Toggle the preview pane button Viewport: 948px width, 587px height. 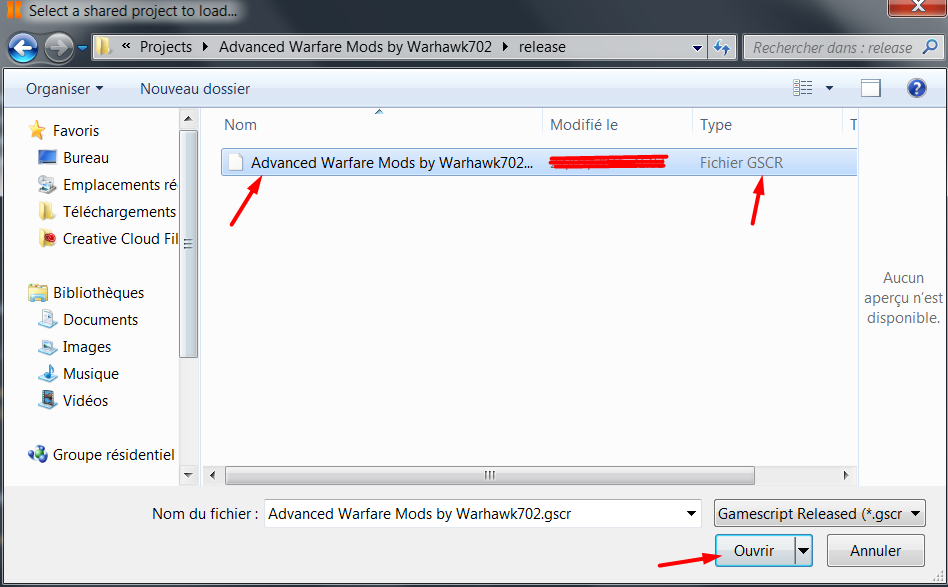pyautogui.click(x=871, y=88)
